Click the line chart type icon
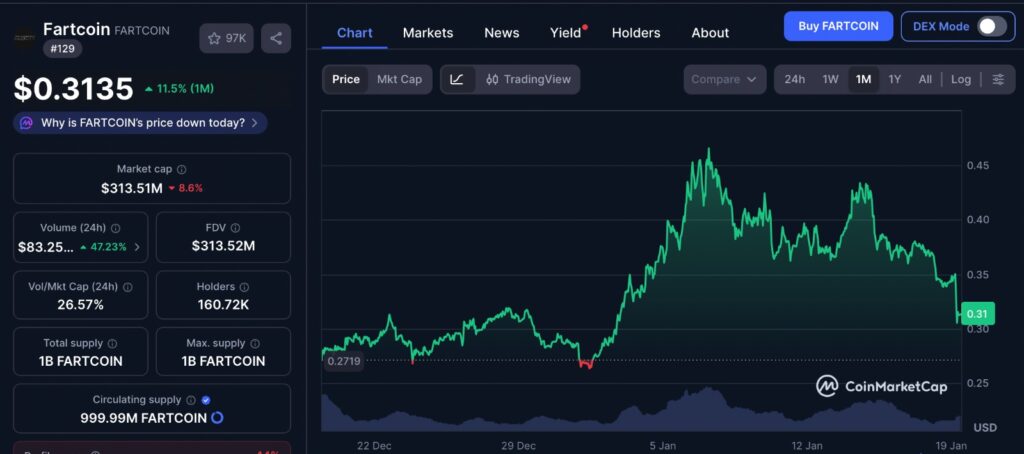 (458, 80)
